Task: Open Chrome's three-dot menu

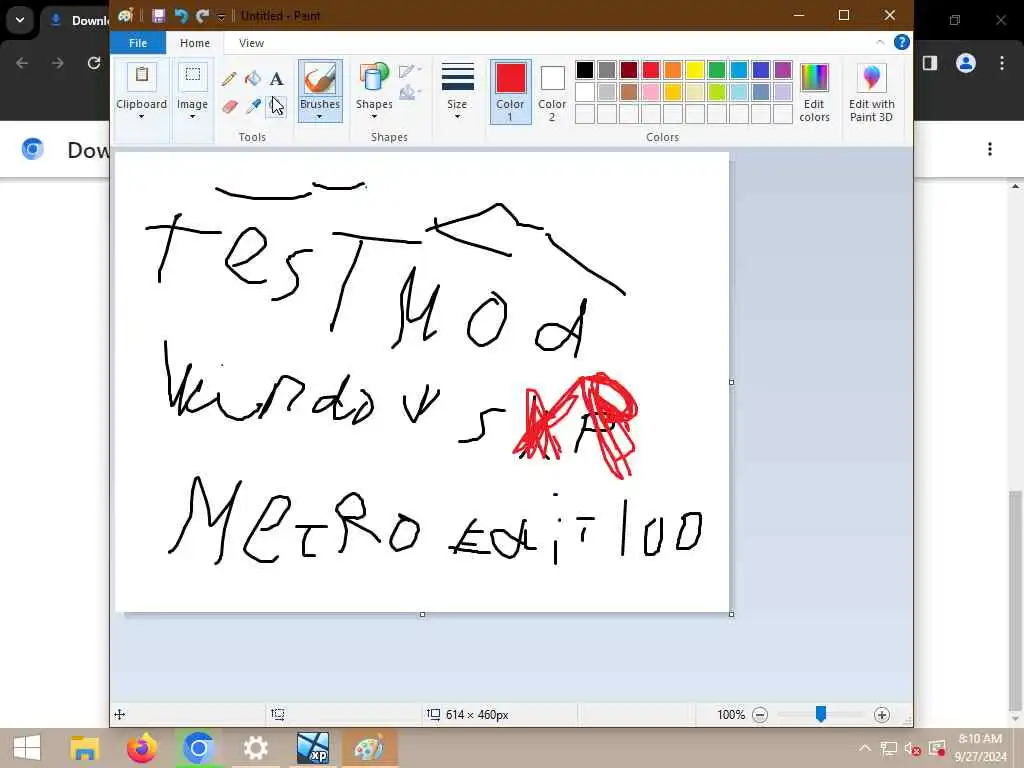Action: 1002,63
